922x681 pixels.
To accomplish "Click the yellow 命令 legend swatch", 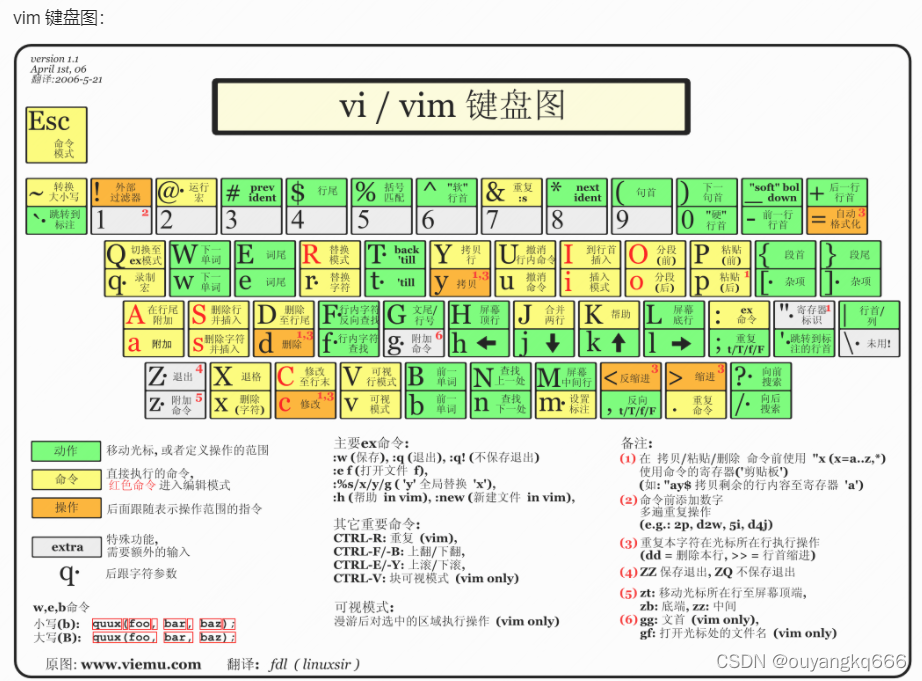I will click(x=66, y=479).
